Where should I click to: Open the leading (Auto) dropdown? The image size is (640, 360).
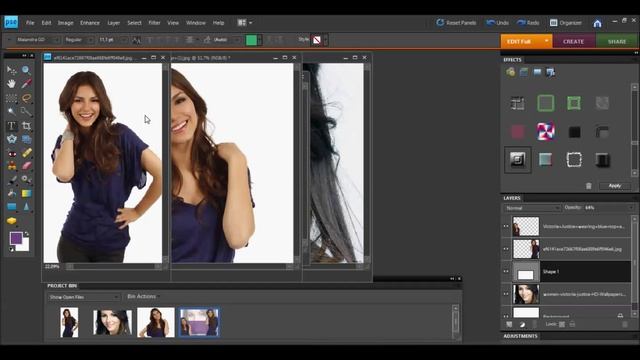(237, 40)
